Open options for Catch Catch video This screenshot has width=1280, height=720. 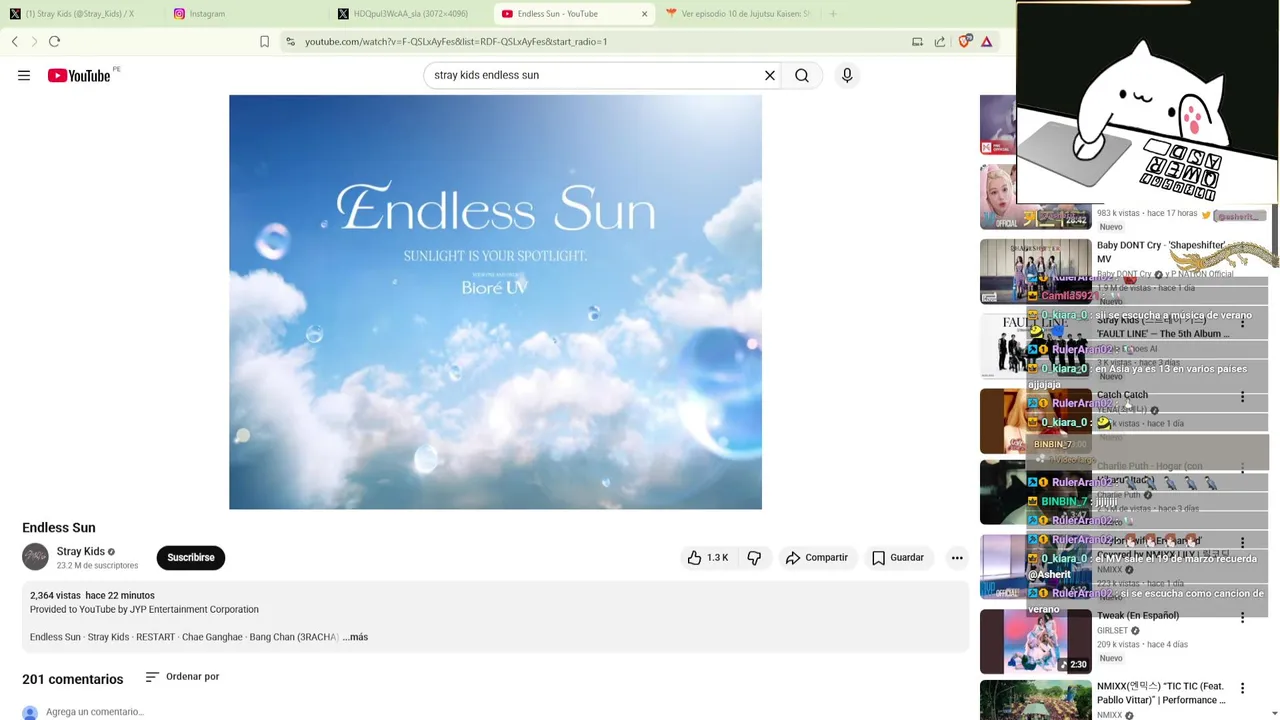click(1243, 397)
